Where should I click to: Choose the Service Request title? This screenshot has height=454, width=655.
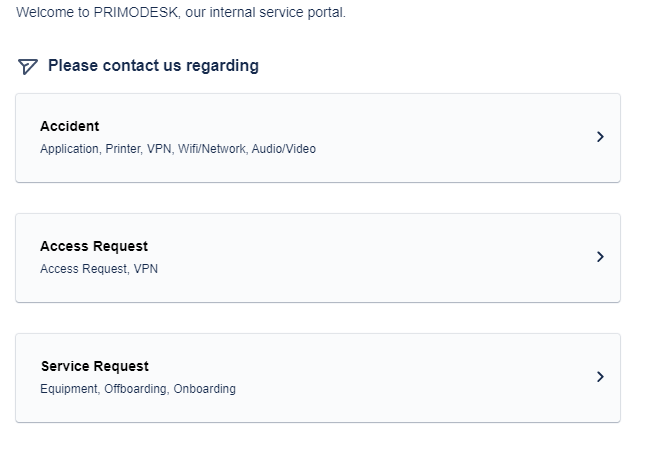click(95, 366)
